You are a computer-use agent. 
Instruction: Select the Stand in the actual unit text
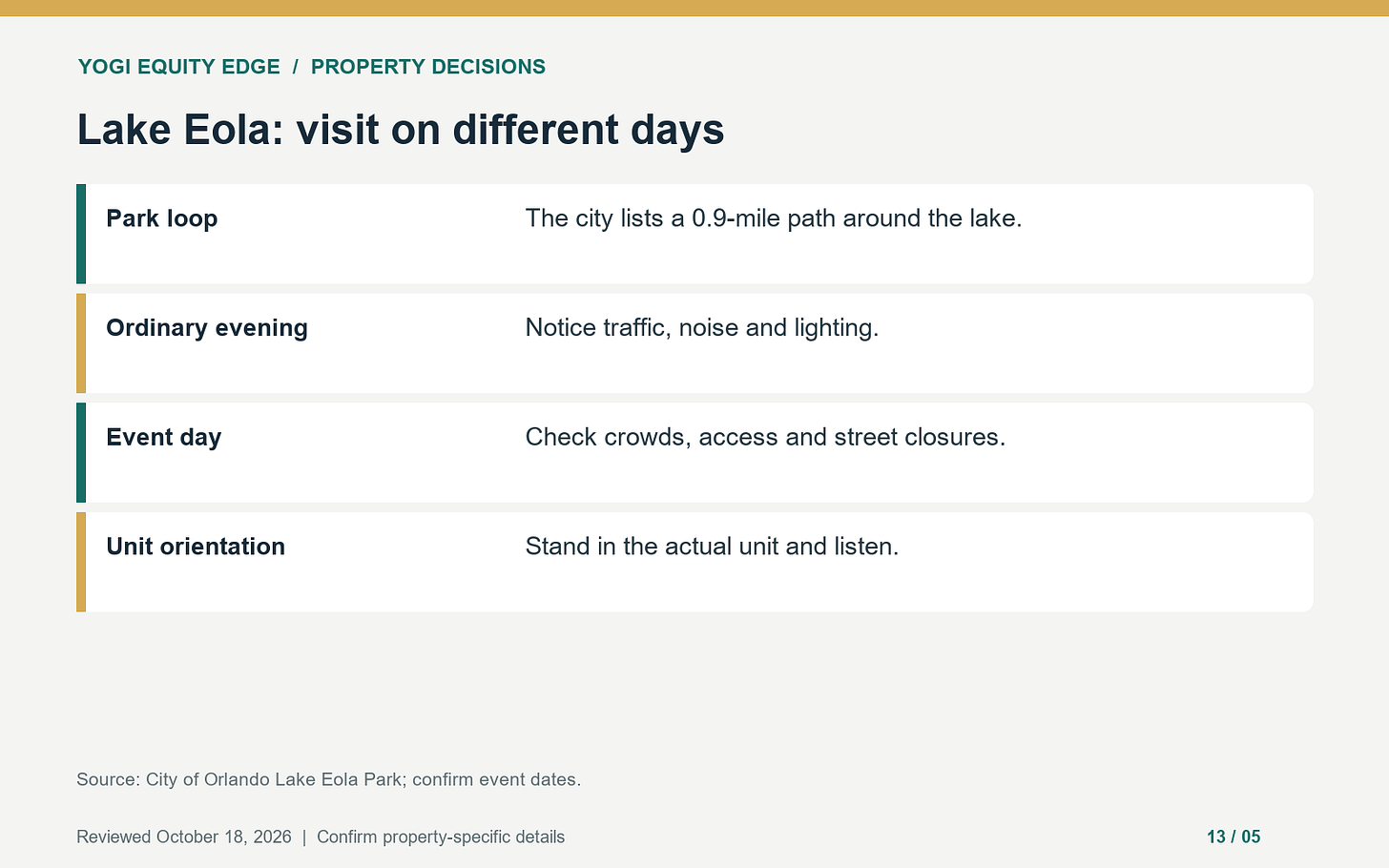[712, 547]
